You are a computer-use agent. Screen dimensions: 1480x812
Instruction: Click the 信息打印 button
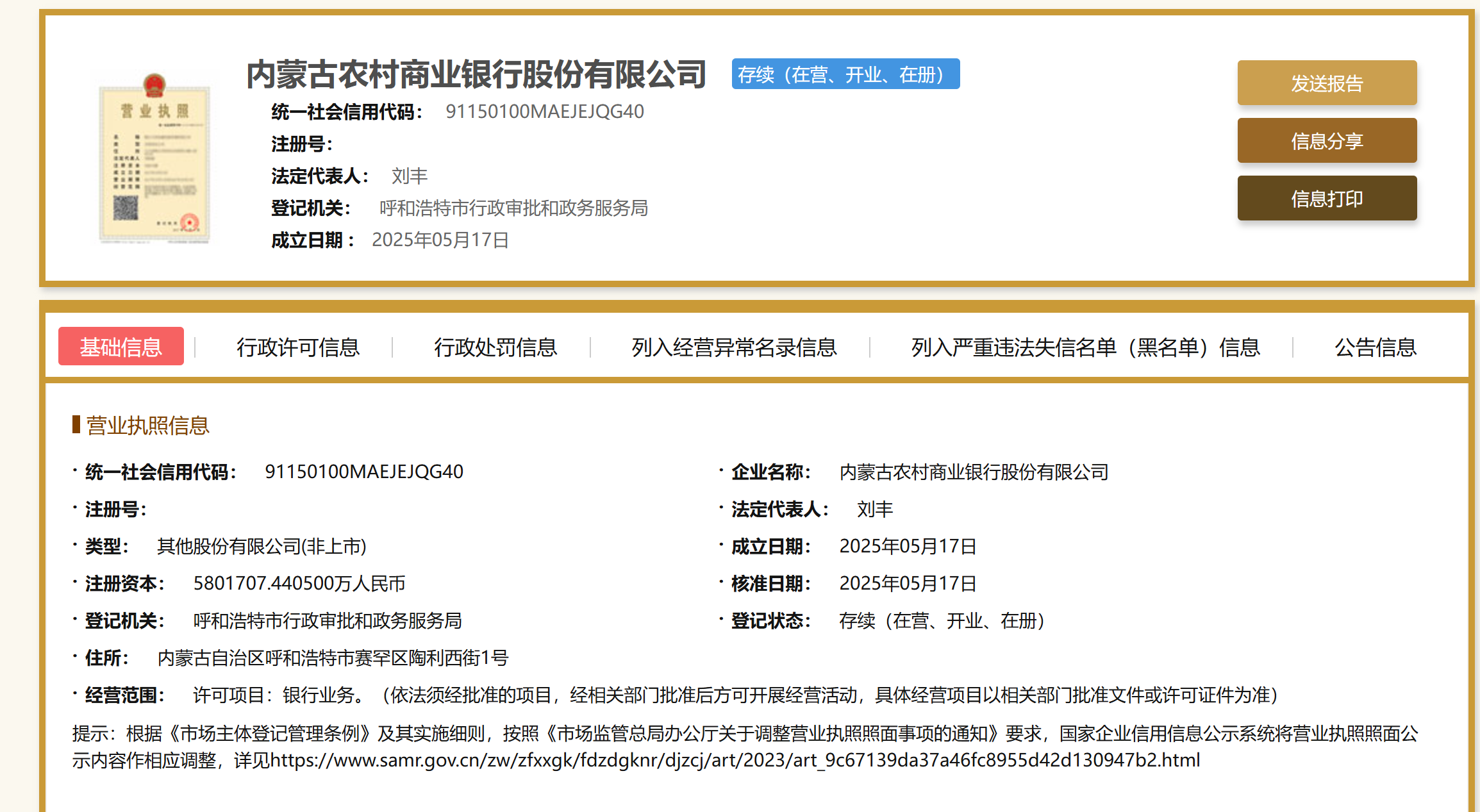(1326, 199)
